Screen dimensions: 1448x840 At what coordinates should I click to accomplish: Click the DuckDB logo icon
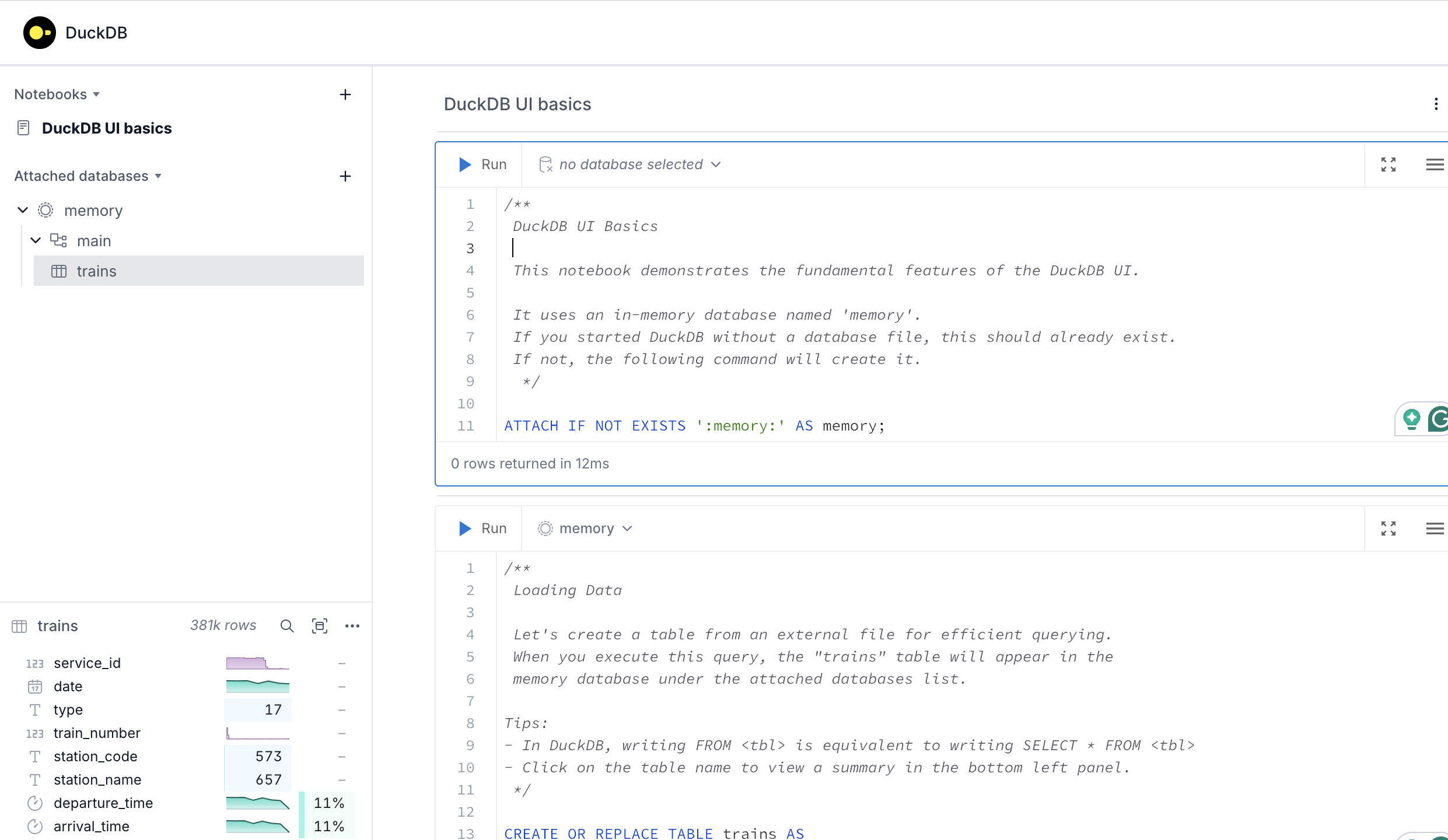[x=39, y=33]
